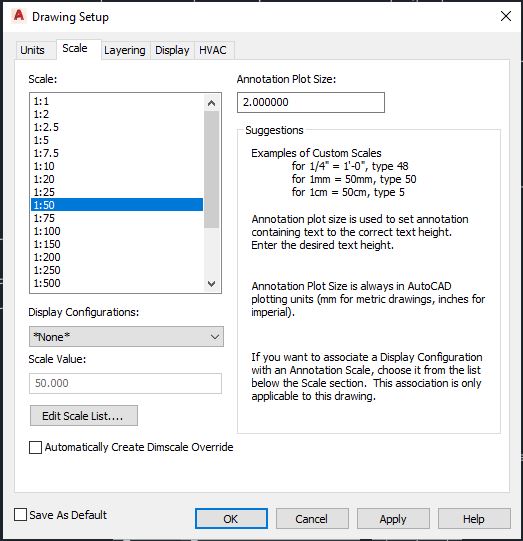Click the Scale Value field
This screenshot has height=541, width=523.
point(125,383)
